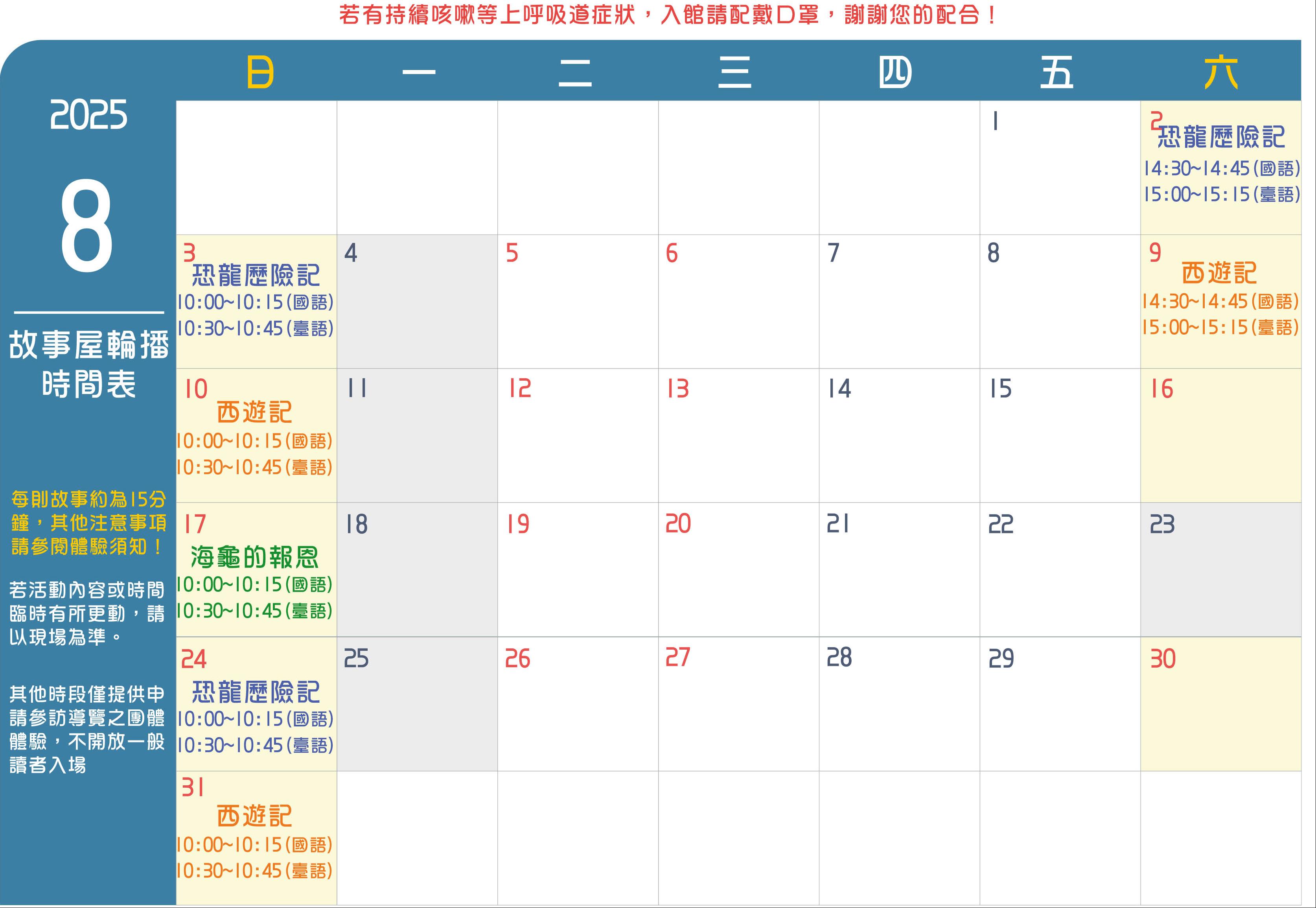Screen dimensions: 1316x908
Task: Click 10:30~10:45 (臺語) on August 31
Action: 254,871
